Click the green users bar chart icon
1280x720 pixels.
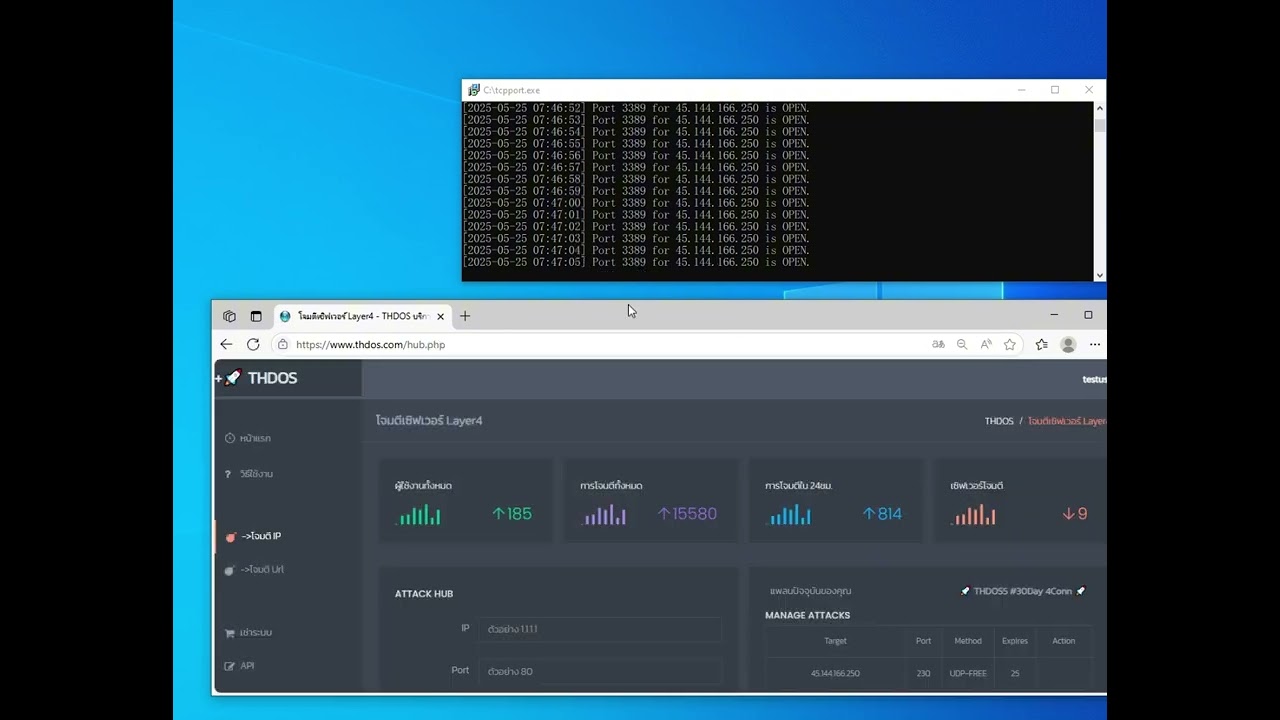pyautogui.click(x=419, y=515)
